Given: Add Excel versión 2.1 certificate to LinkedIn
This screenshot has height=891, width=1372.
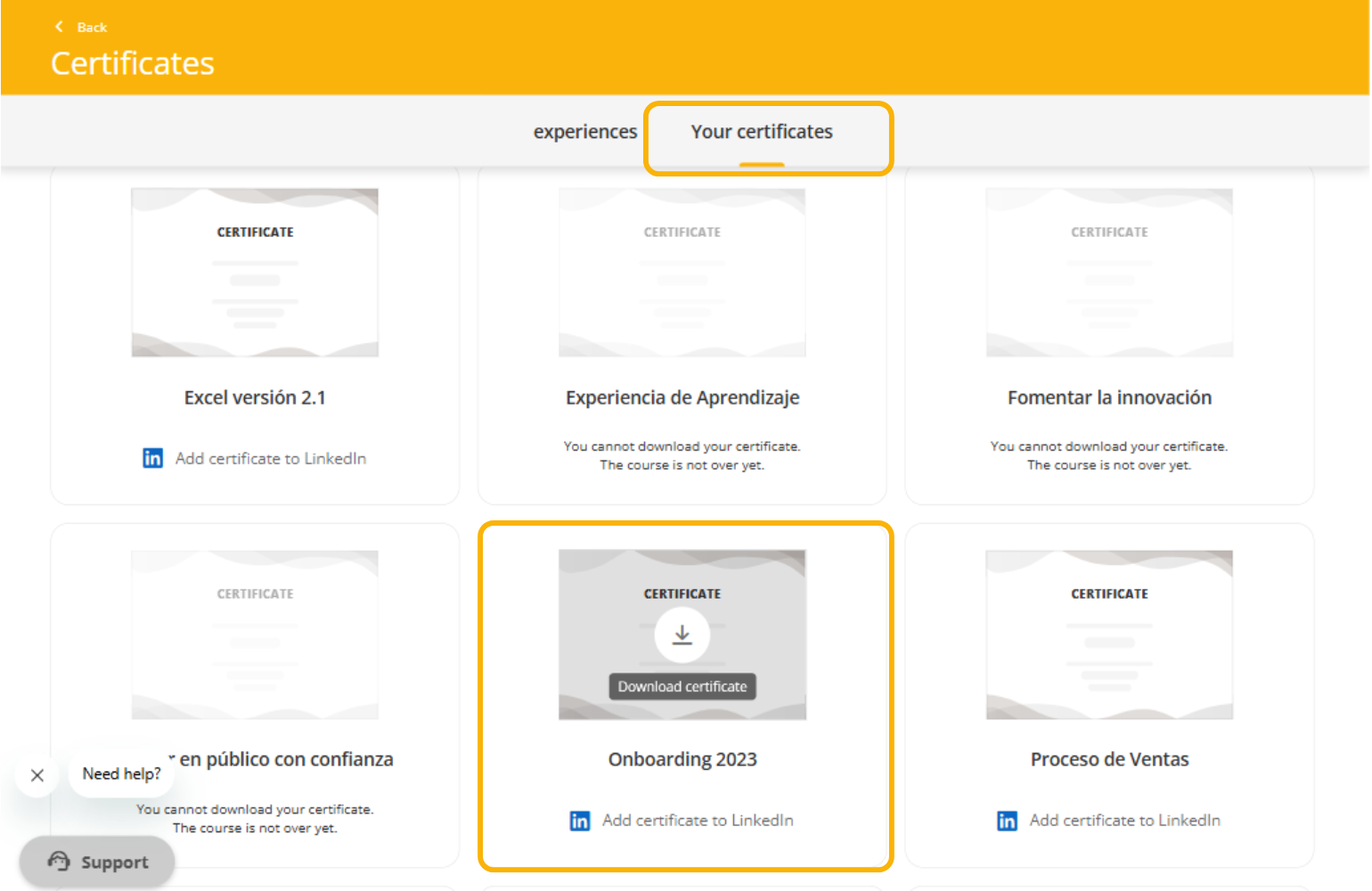Looking at the screenshot, I should [x=270, y=459].
